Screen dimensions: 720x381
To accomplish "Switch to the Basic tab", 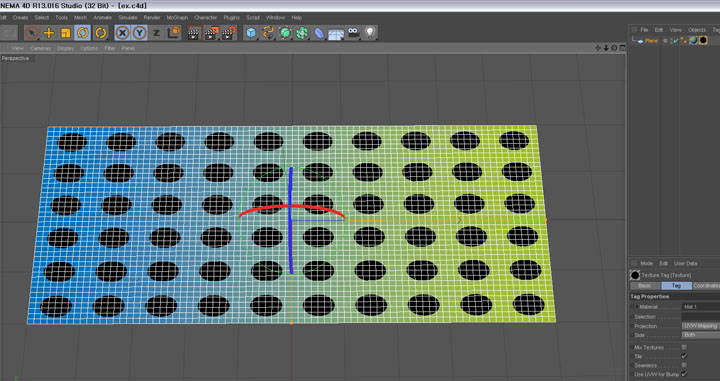I will click(645, 286).
